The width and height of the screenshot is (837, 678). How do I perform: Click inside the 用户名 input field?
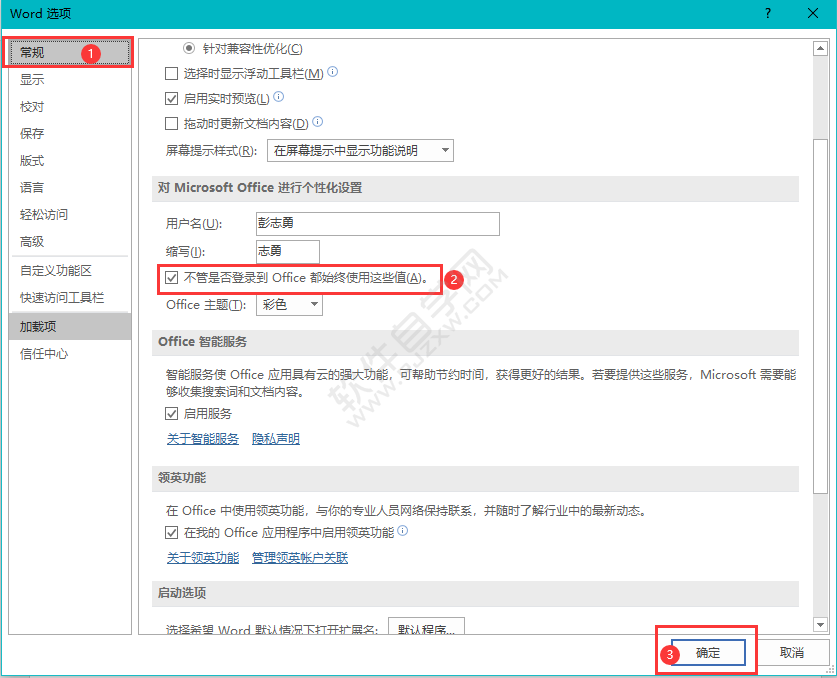(x=377, y=223)
